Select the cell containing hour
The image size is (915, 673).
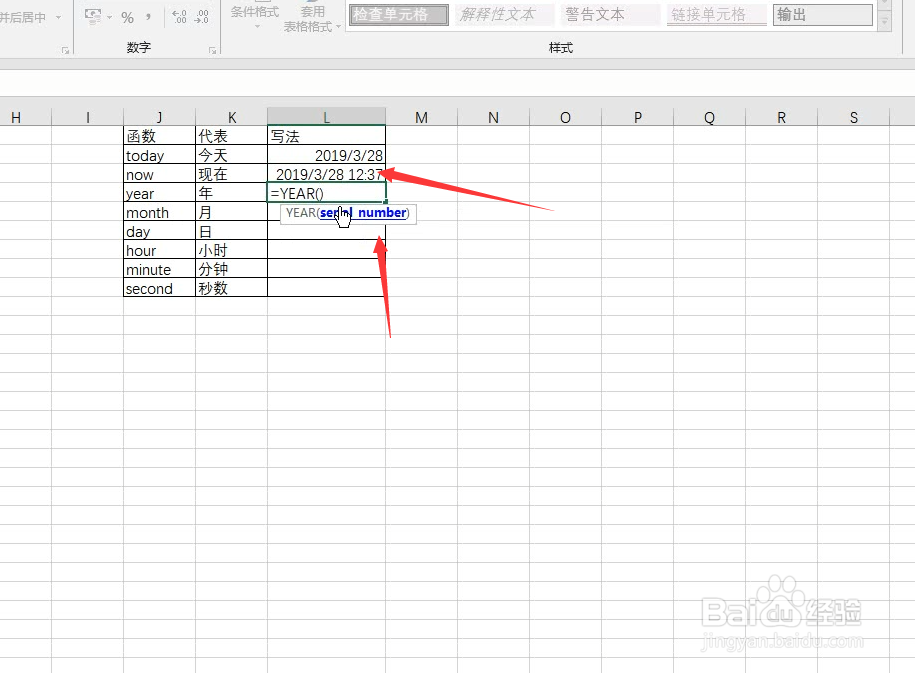click(x=159, y=250)
